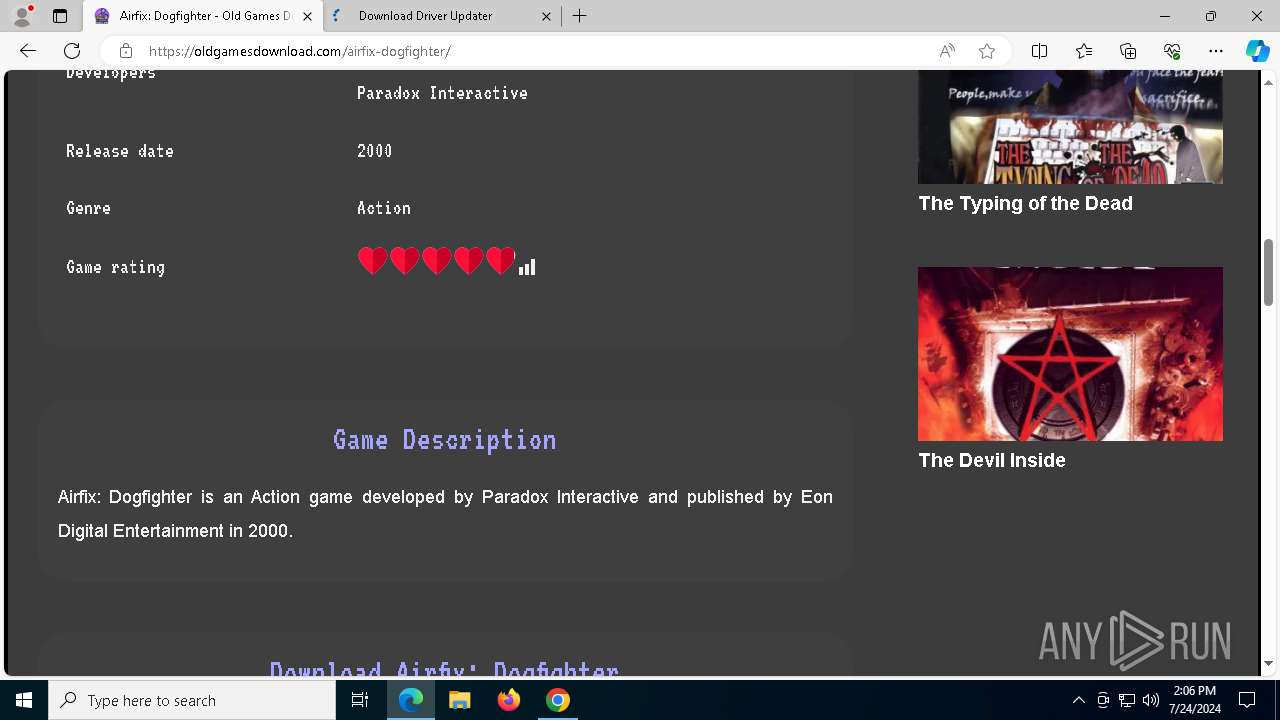Click the Action genre value
The height and width of the screenshot is (720, 1280).
point(384,208)
